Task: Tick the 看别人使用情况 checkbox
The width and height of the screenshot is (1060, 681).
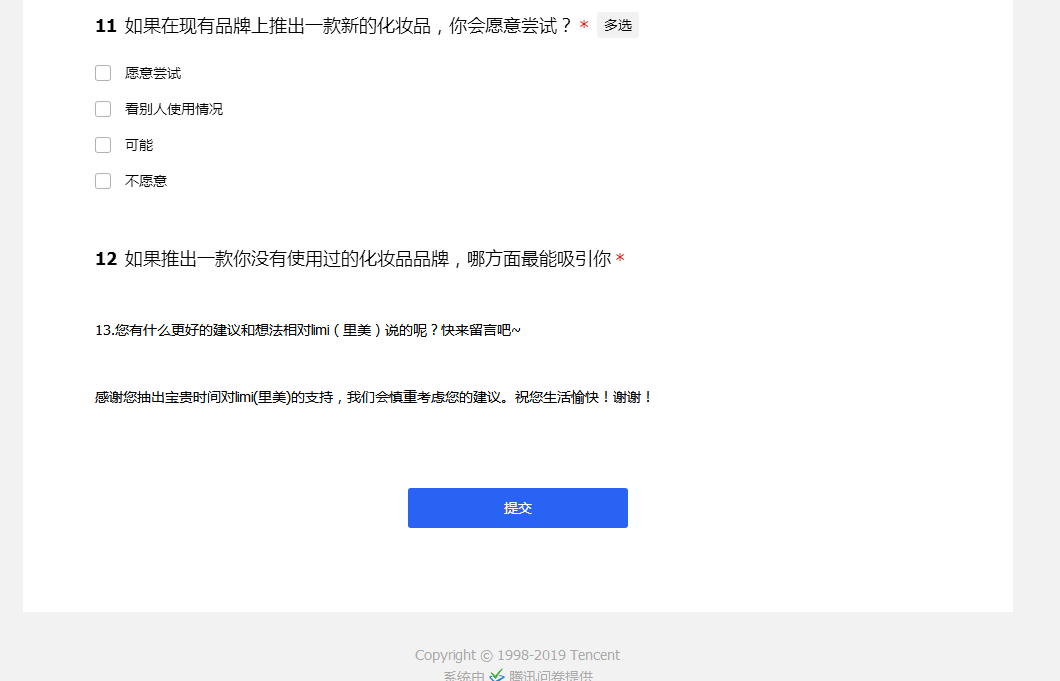Action: 103,109
